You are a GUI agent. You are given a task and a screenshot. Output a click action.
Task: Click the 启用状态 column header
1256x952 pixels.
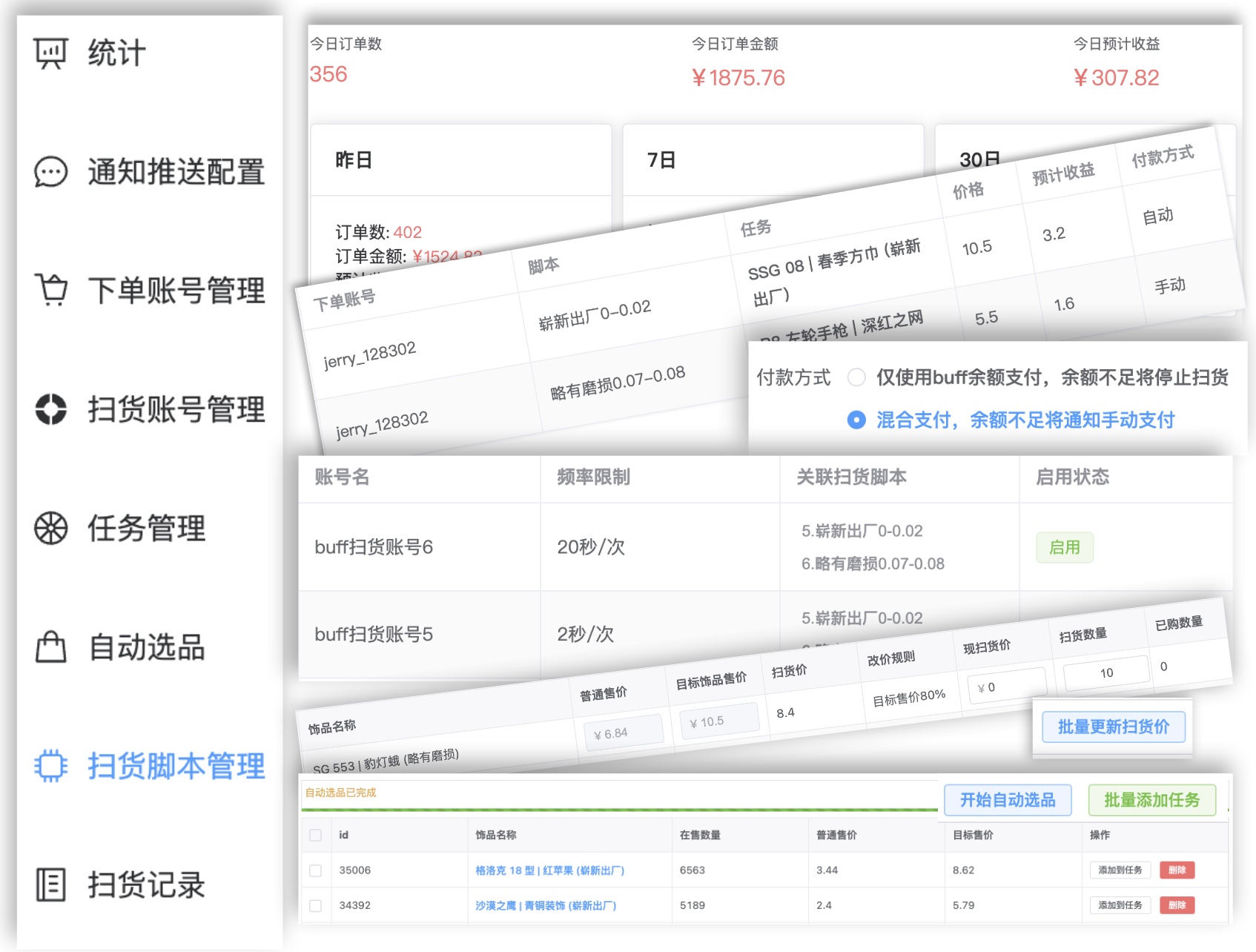1072,477
